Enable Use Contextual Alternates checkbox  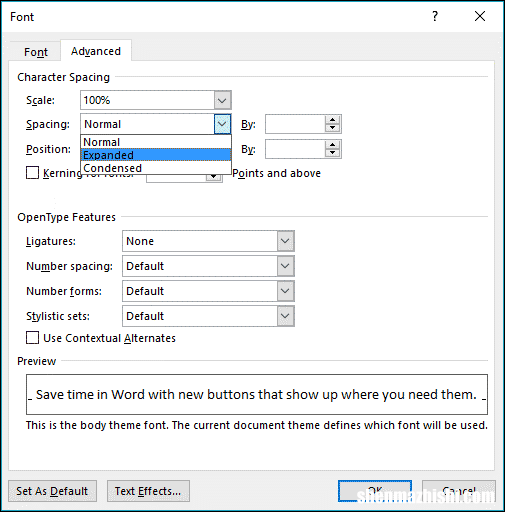(x=32, y=338)
